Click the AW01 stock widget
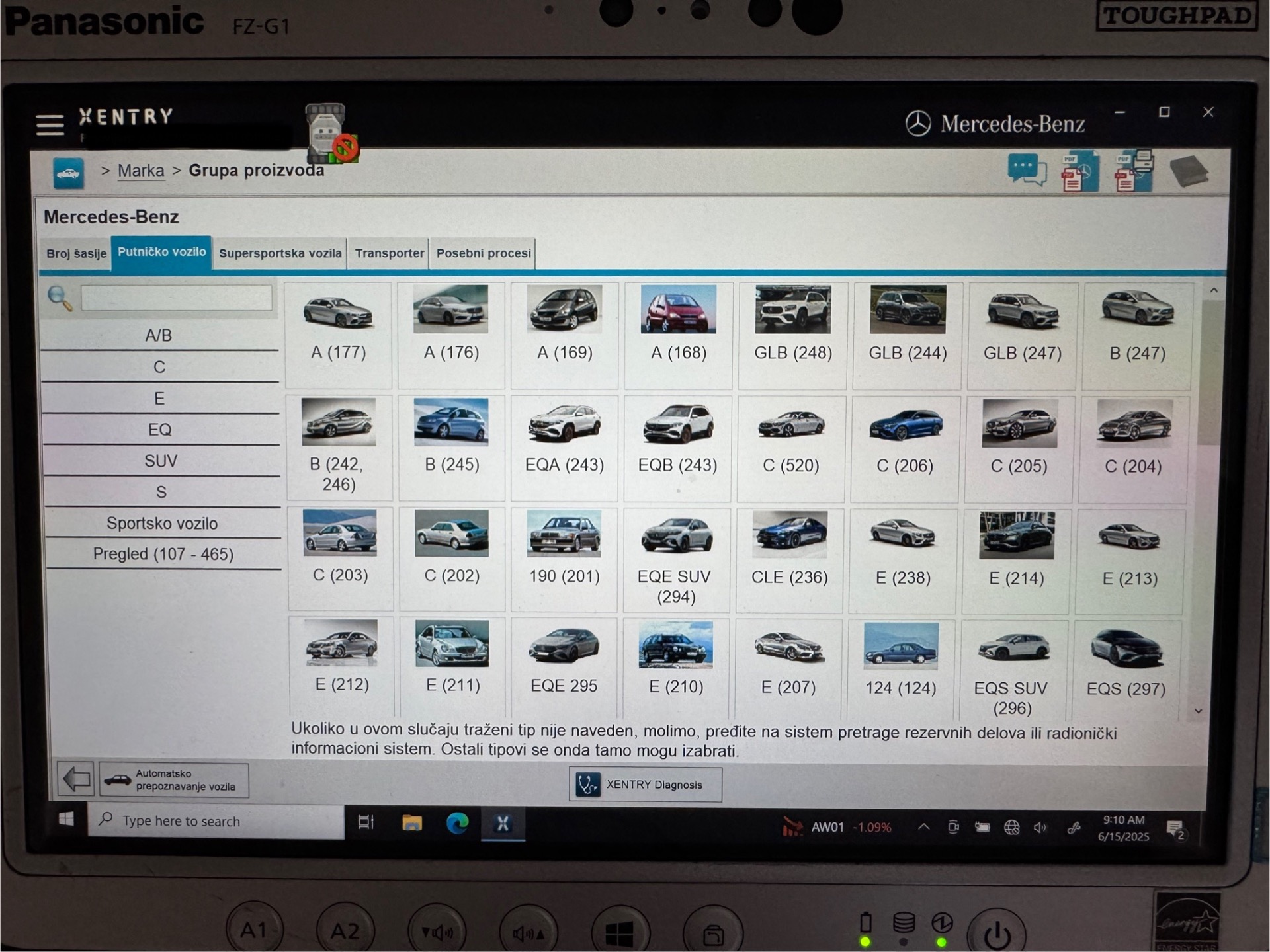This screenshot has width=1270, height=952. 837,827
